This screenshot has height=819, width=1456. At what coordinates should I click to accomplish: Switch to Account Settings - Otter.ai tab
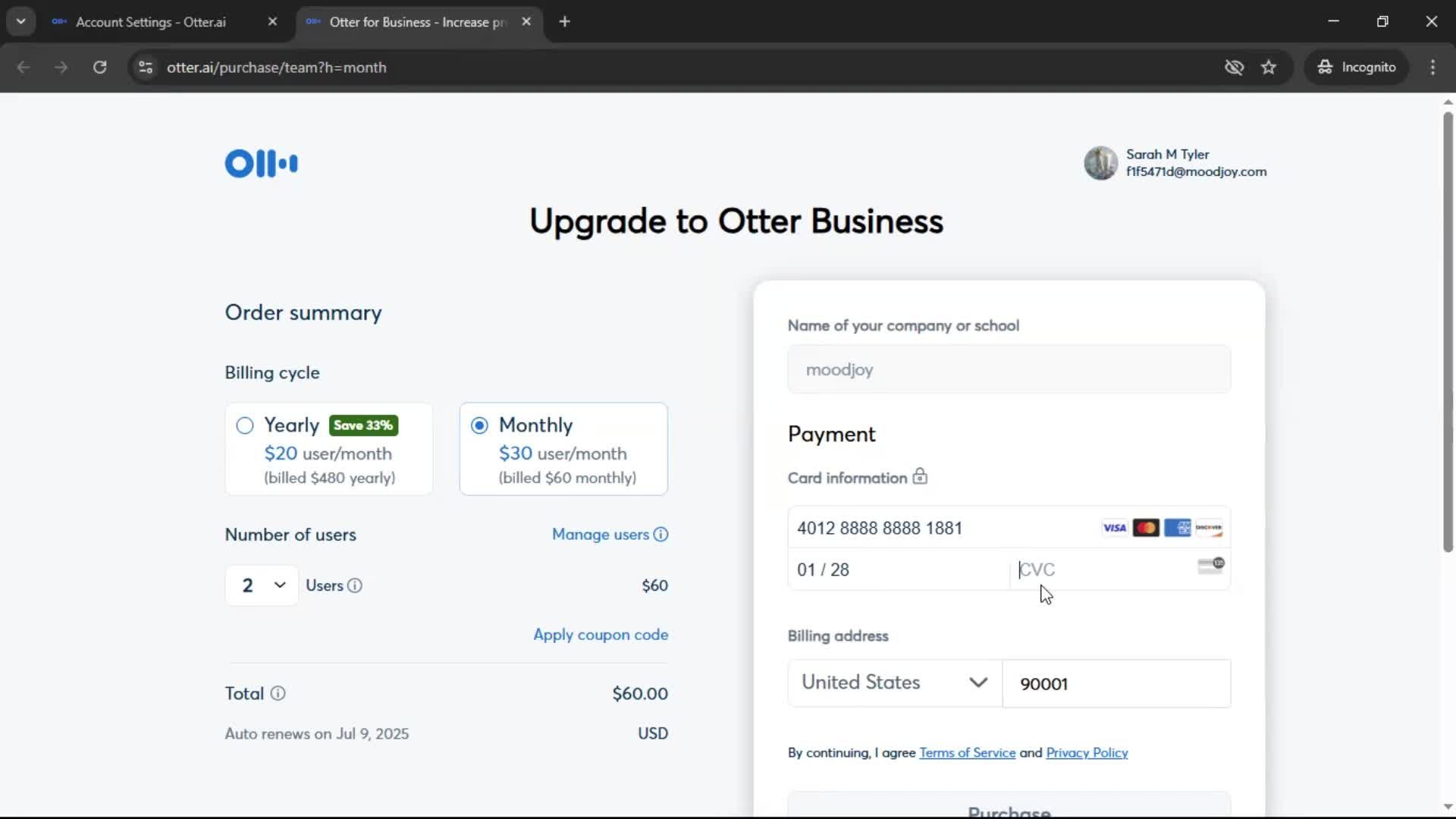[151, 22]
